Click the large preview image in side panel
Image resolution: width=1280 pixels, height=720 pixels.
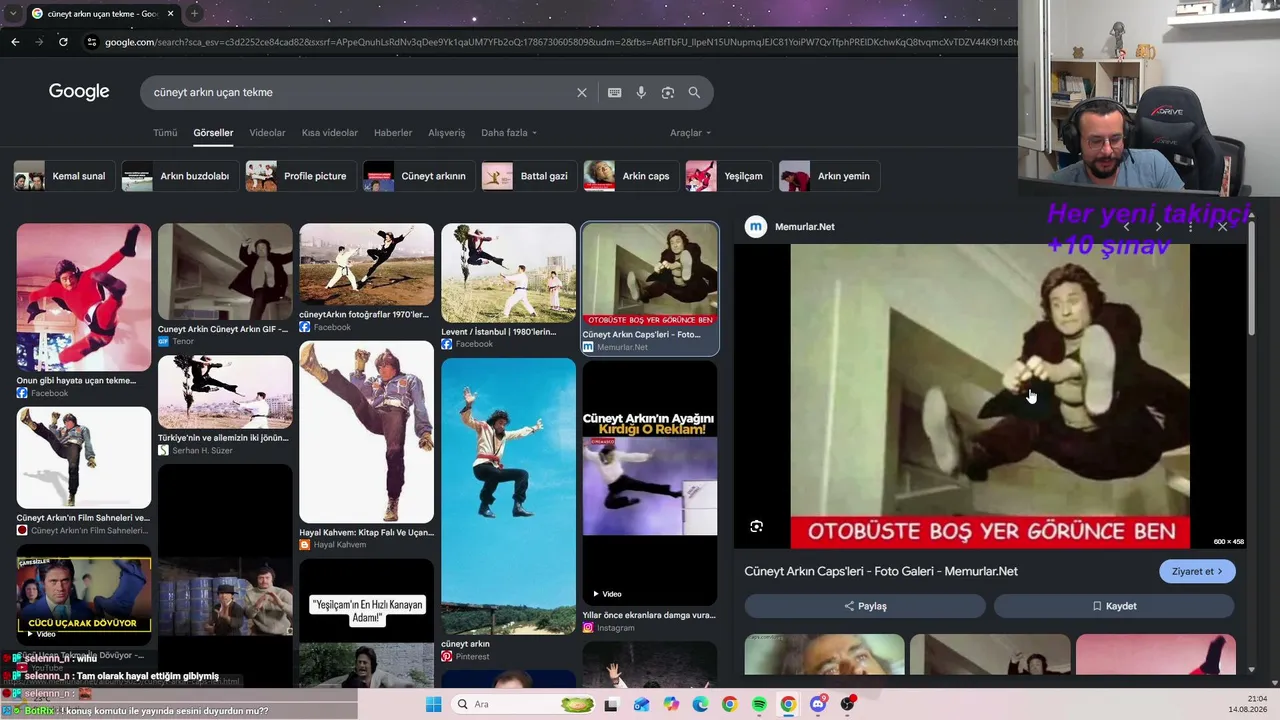click(x=990, y=396)
